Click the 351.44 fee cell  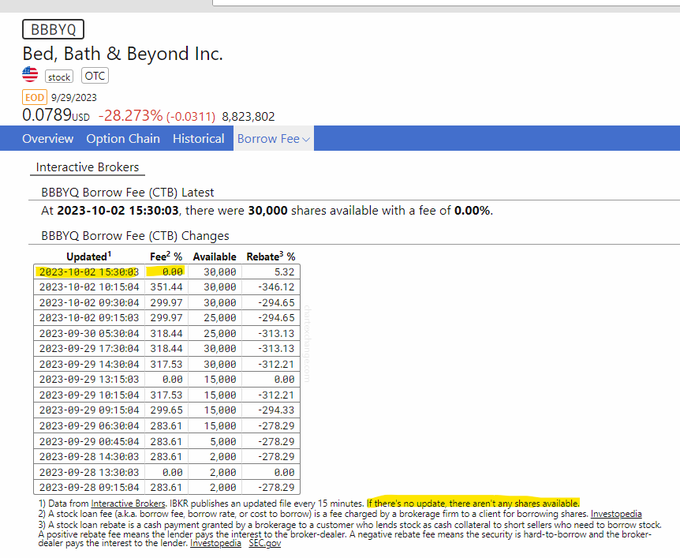(166, 287)
